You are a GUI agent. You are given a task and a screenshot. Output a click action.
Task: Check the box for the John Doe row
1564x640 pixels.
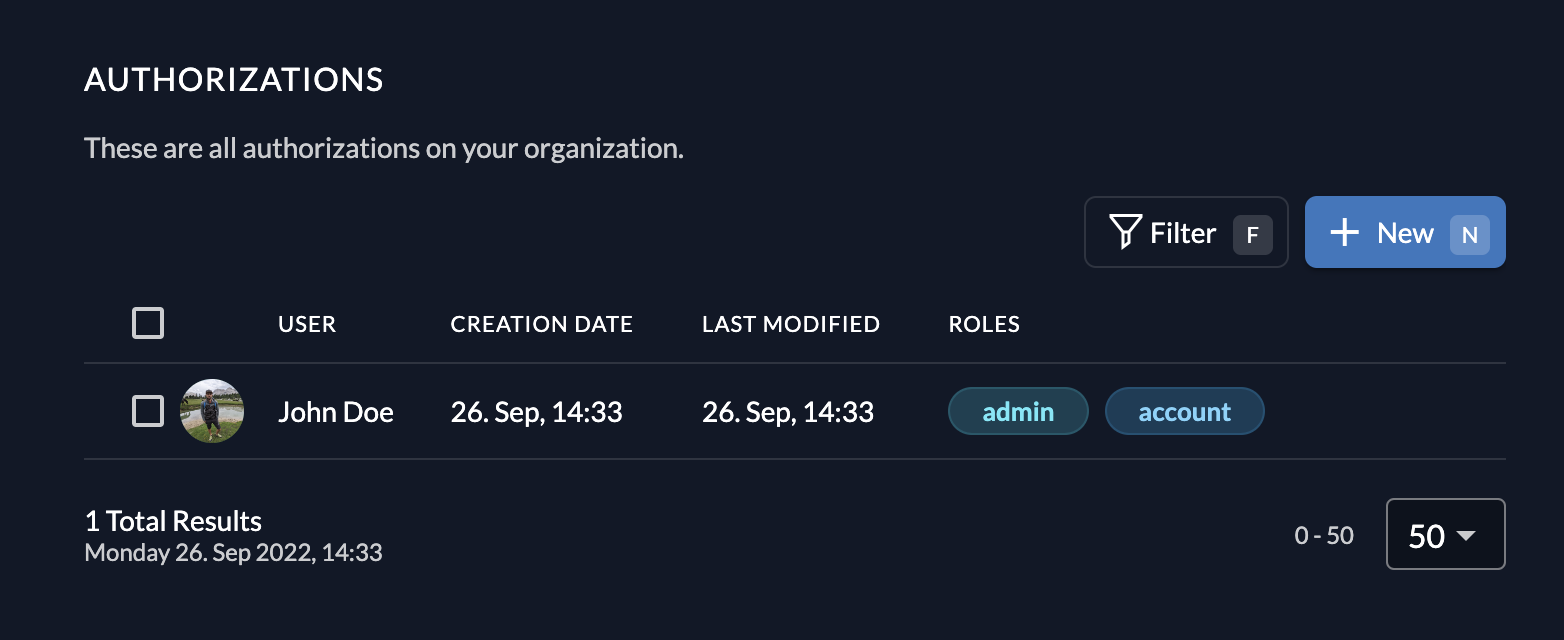click(148, 411)
